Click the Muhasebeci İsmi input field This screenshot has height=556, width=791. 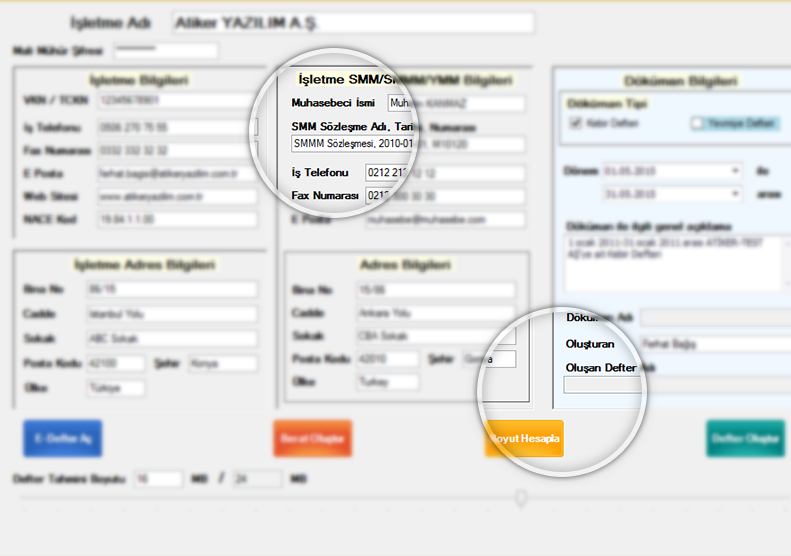(457, 103)
